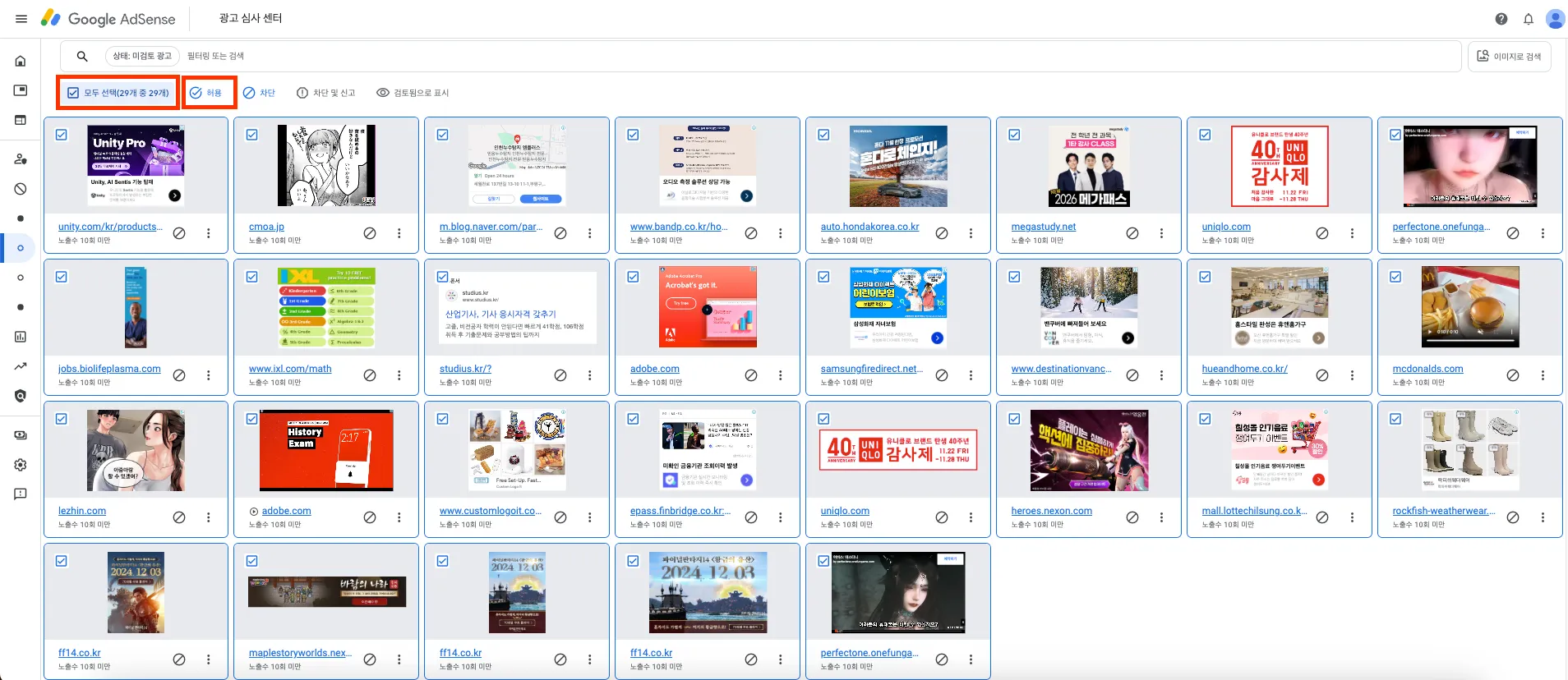Choose 차단 및 신고 block and report
Viewport: 1568px width, 680px height.
tap(326, 93)
